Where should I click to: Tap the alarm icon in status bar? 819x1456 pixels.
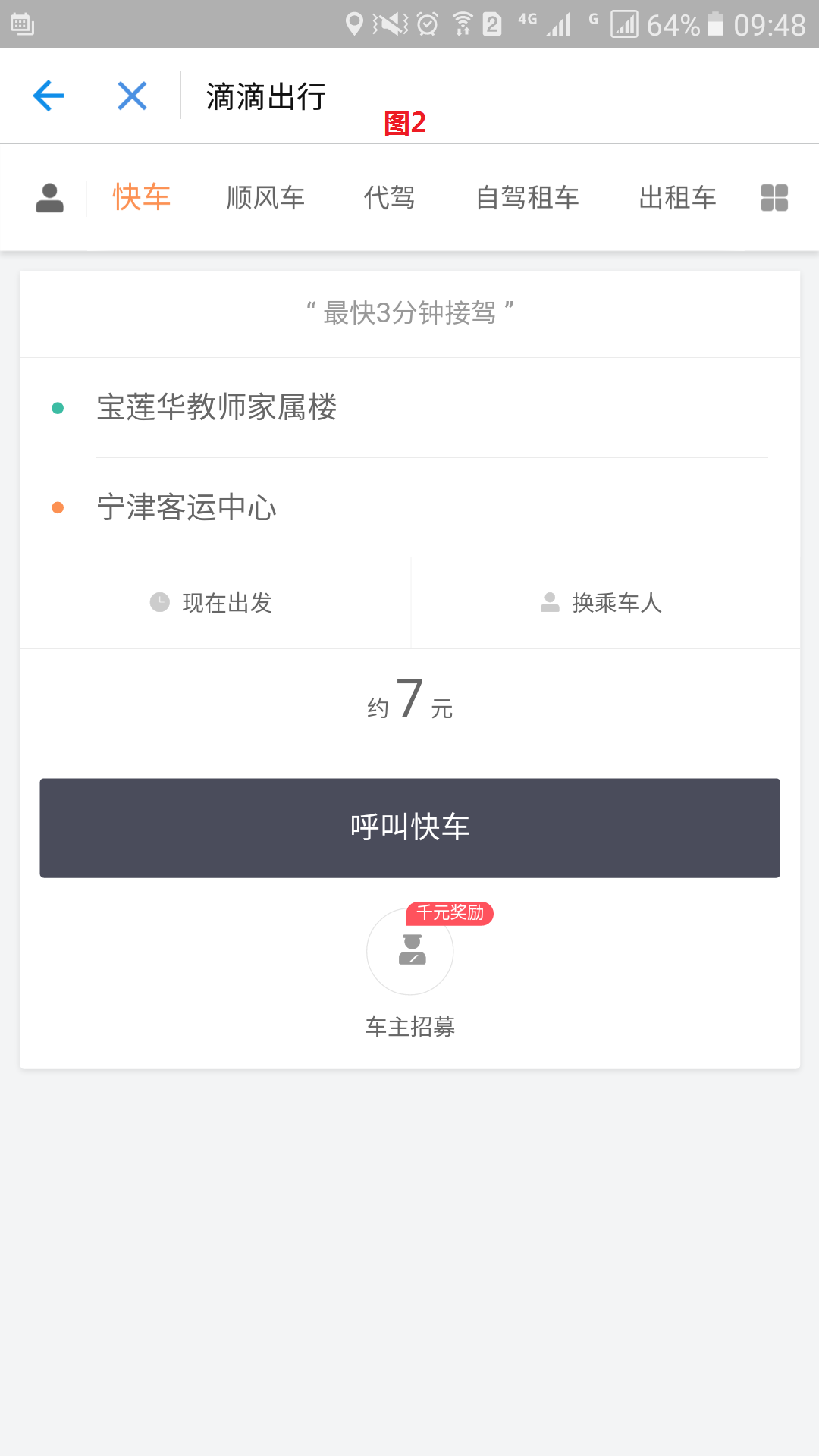[x=428, y=24]
